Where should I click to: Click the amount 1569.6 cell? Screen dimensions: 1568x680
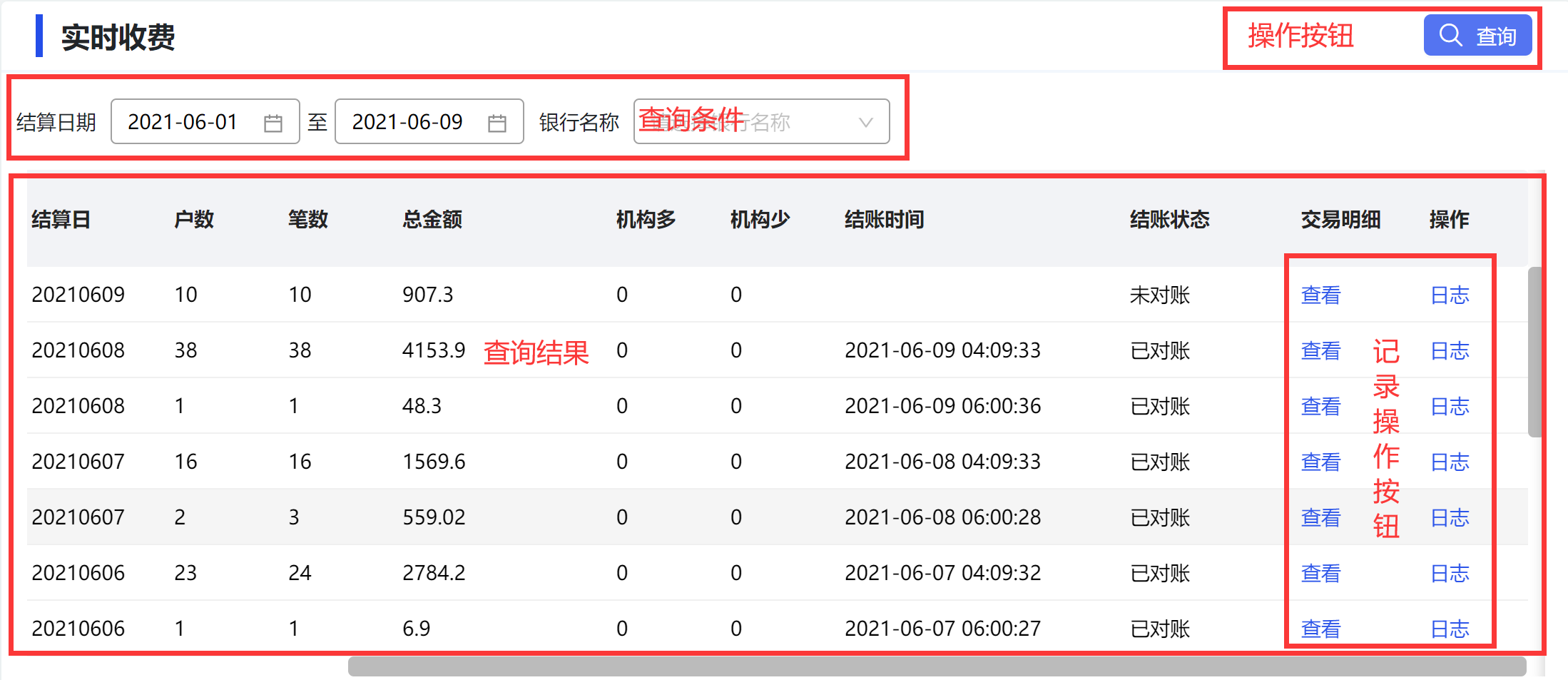coord(434,462)
